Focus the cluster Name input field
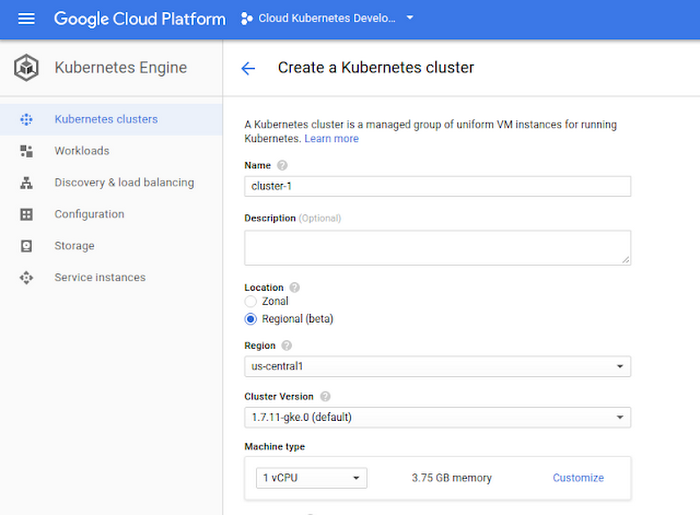The height and width of the screenshot is (515, 700). click(x=438, y=186)
